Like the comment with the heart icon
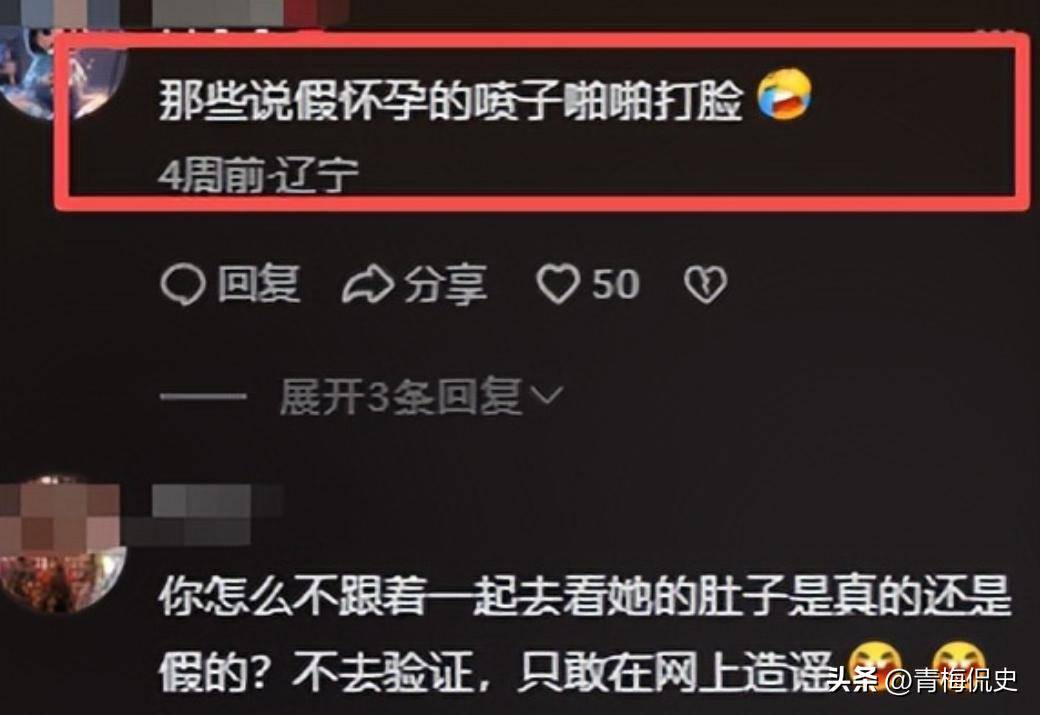The image size is (1040, 715). tap(558, 285)
